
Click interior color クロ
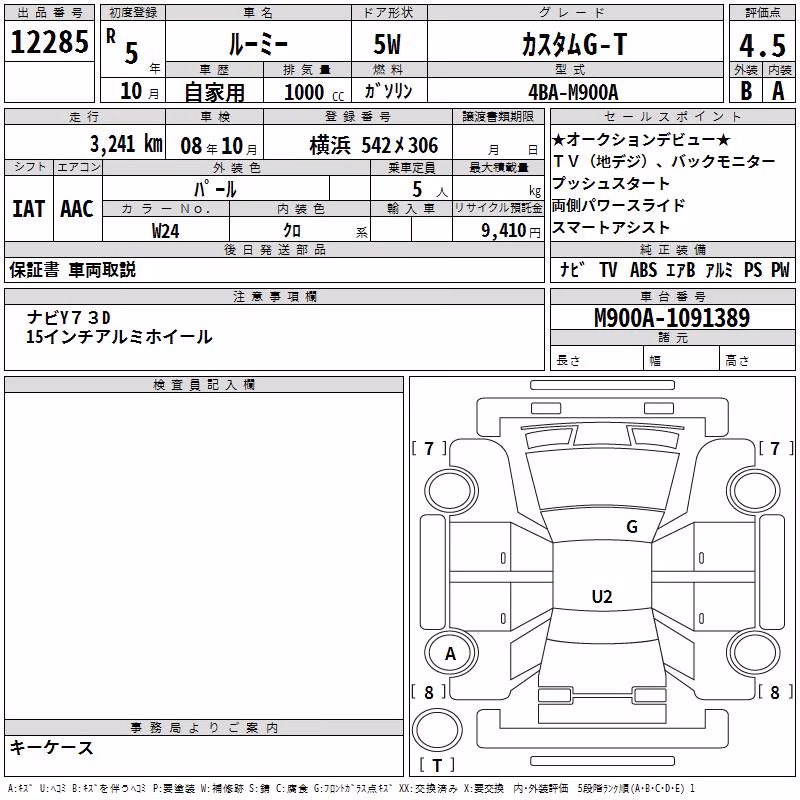[x=292, y=231]
